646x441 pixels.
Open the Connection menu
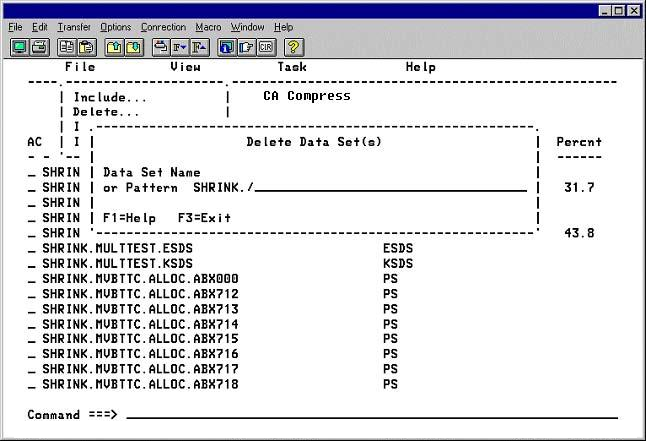tap(163, 27)
